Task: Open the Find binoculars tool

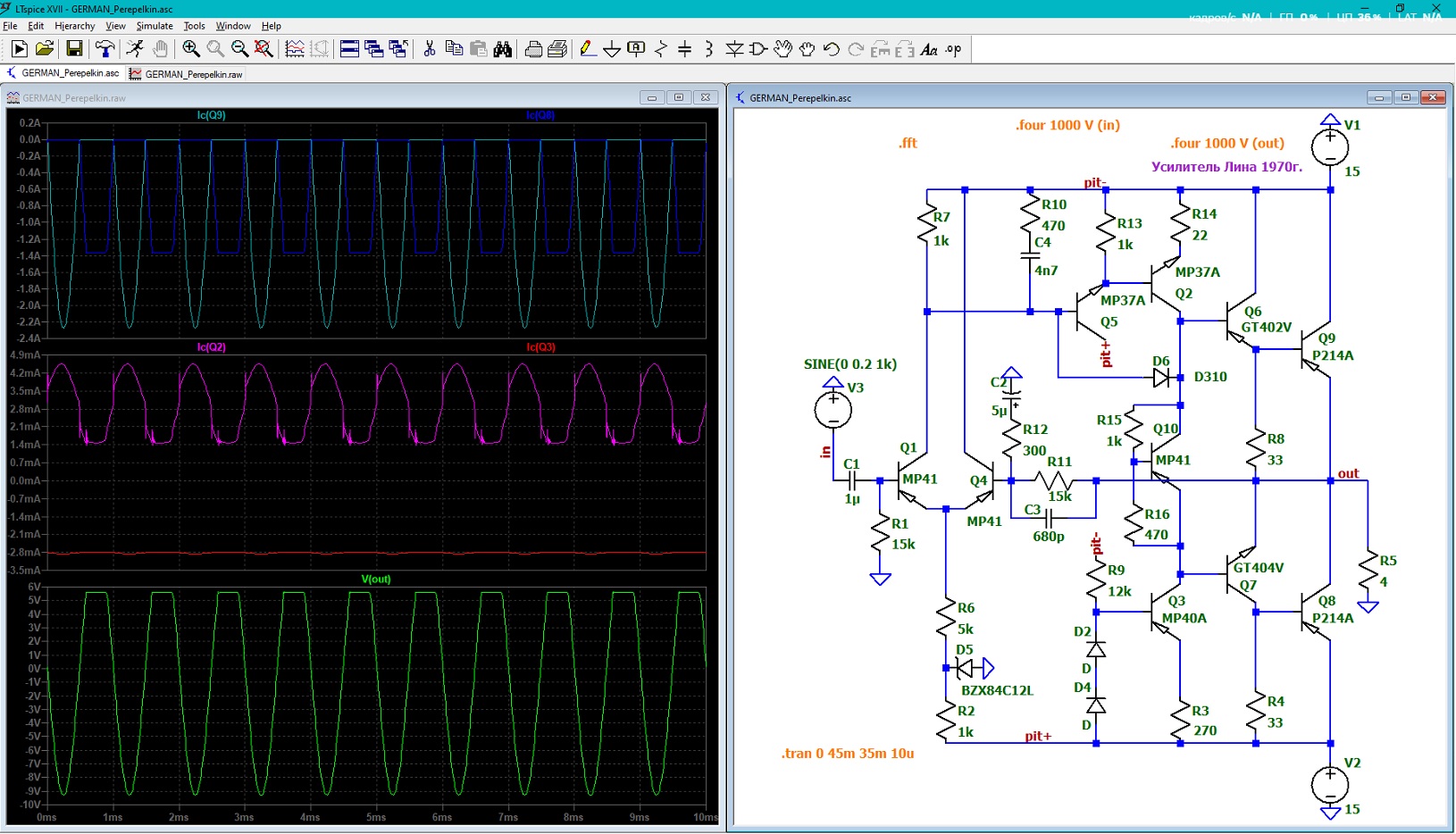Action: pyautogui.click(x=503, y=49)
